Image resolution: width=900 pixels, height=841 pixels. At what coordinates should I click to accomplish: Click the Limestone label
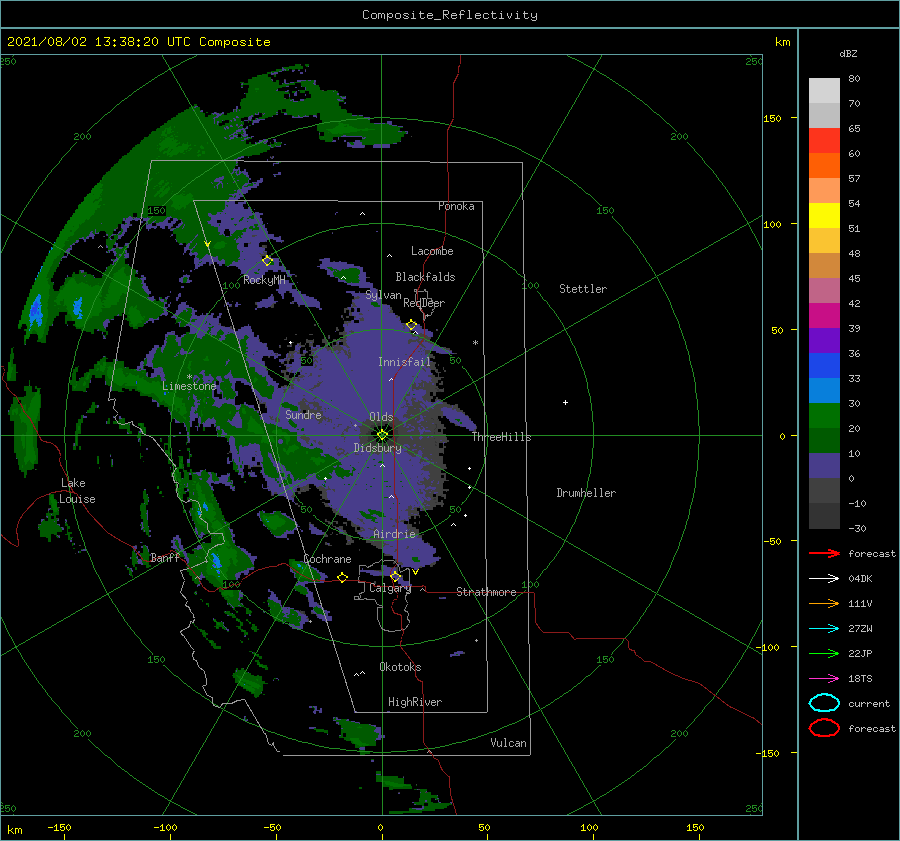tap(189, 386)
